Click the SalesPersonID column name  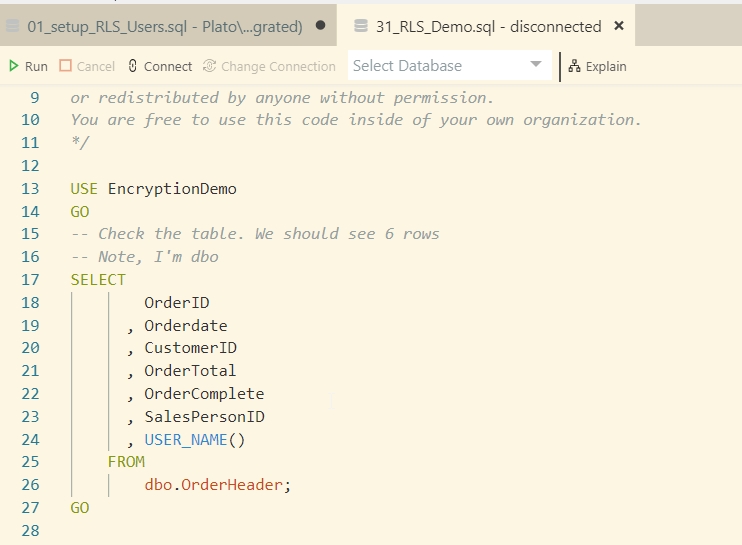(204, 417)
